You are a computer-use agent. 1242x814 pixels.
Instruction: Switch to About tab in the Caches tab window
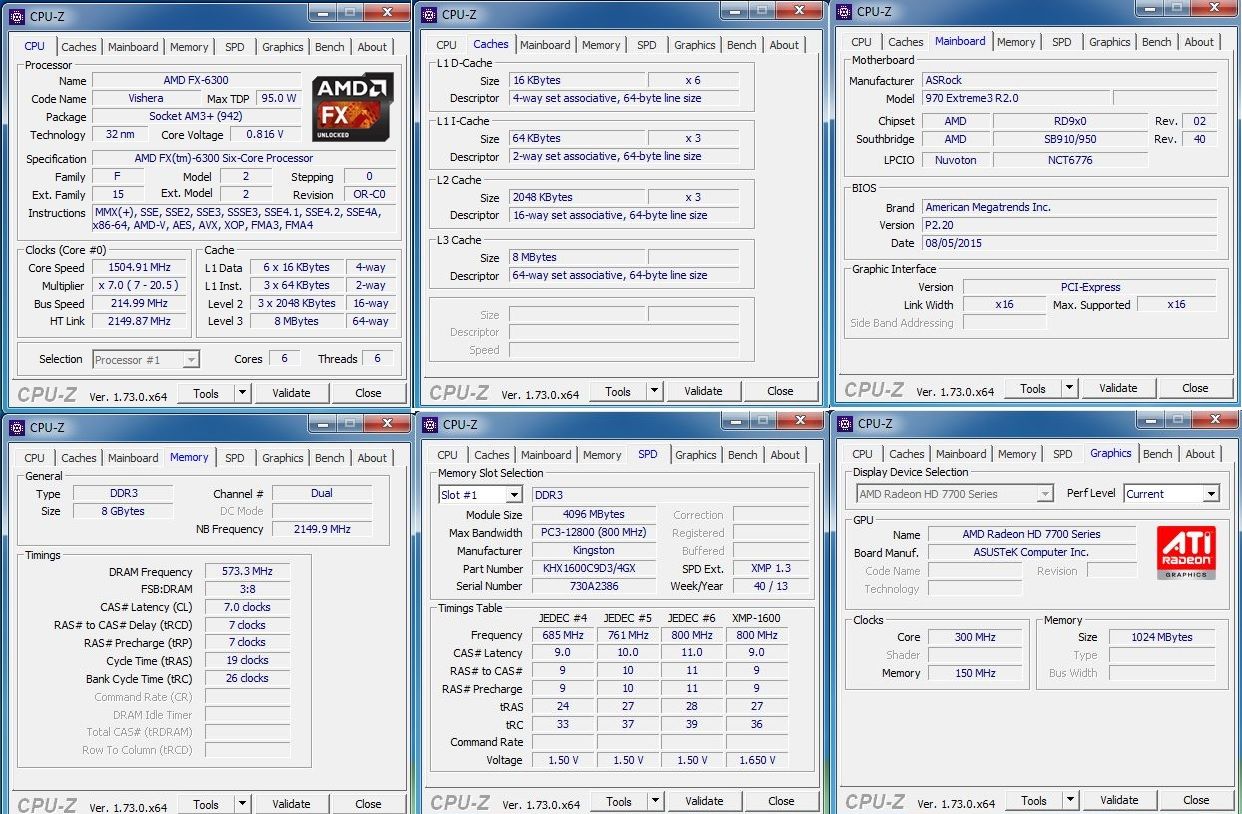click(784, 45)
